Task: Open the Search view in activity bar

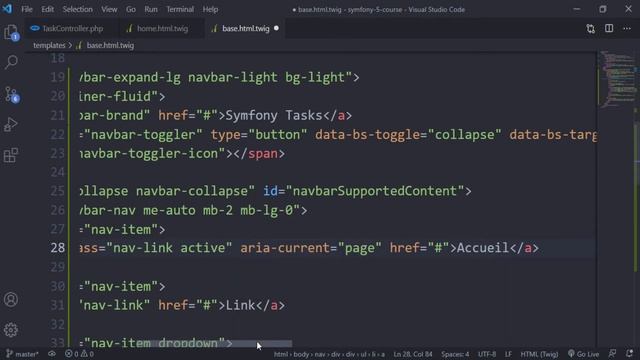Action: click(11, 62)
